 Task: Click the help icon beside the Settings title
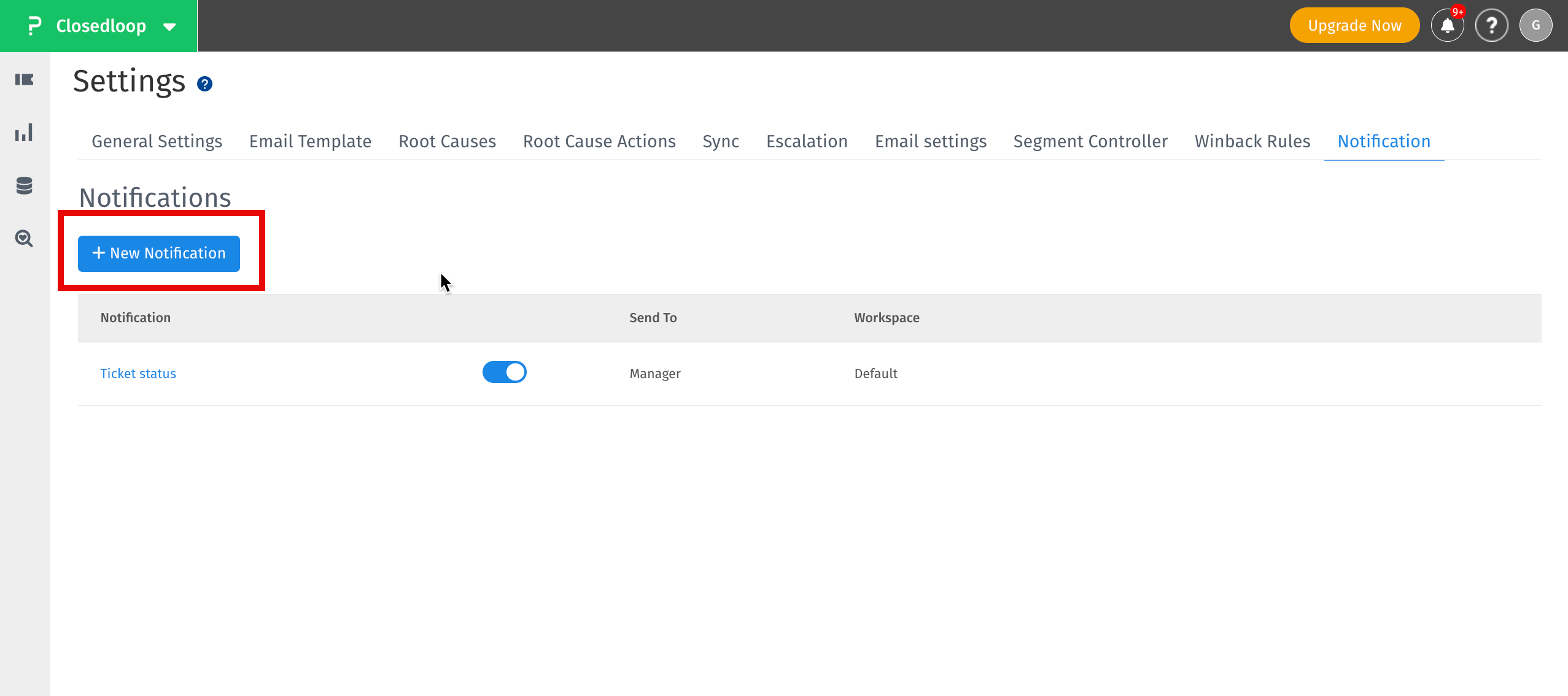204,83
